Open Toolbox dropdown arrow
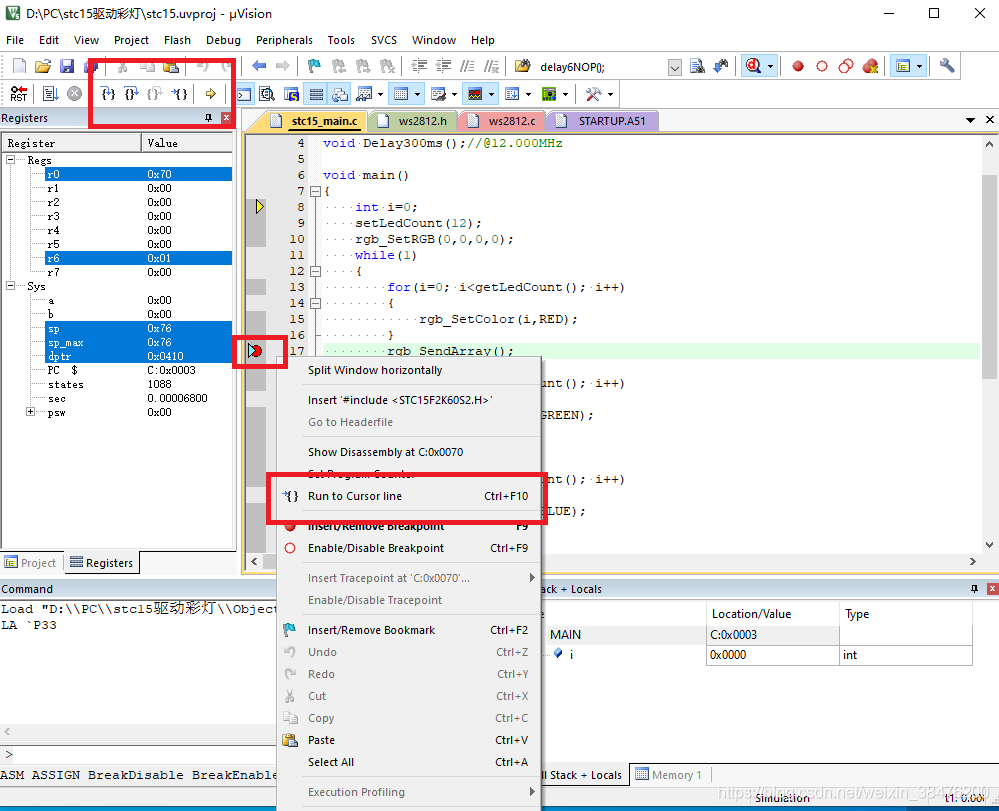 coord(610,95)
